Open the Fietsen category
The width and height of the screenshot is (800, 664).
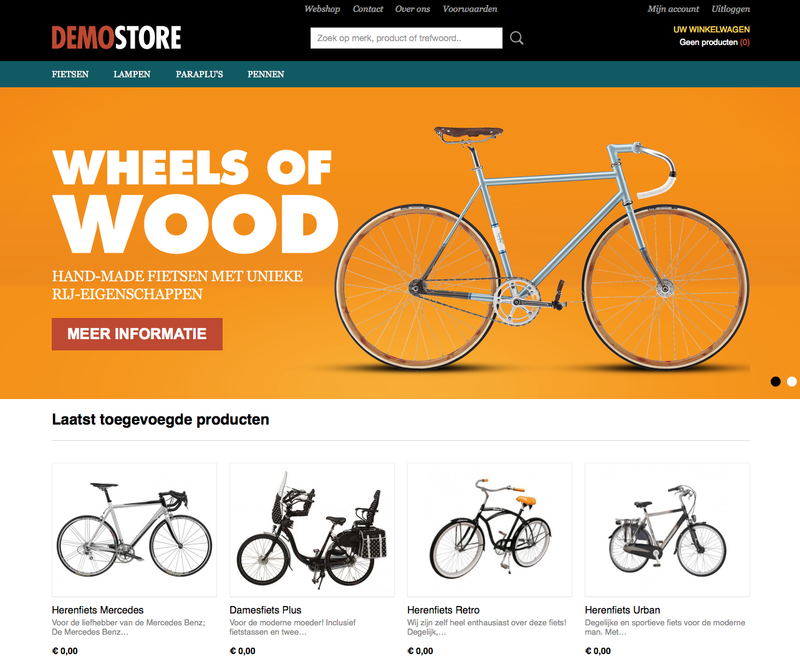(x=70, y=75)
